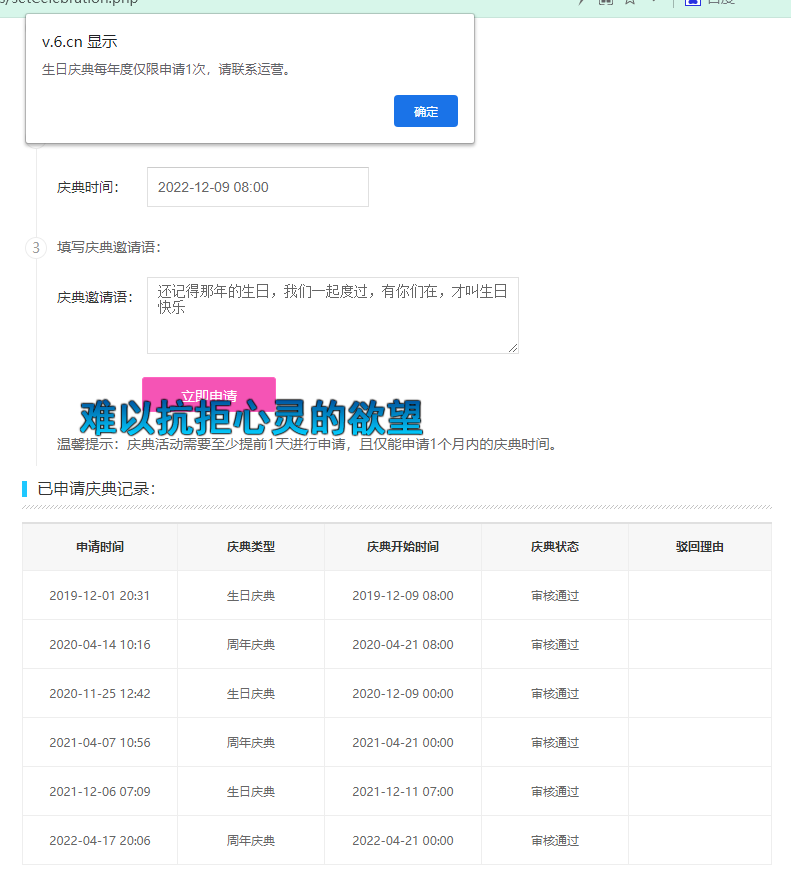The image size is (791, 892).
Task: Click the v.6.cn 显示 alert title
Action: 80,42
